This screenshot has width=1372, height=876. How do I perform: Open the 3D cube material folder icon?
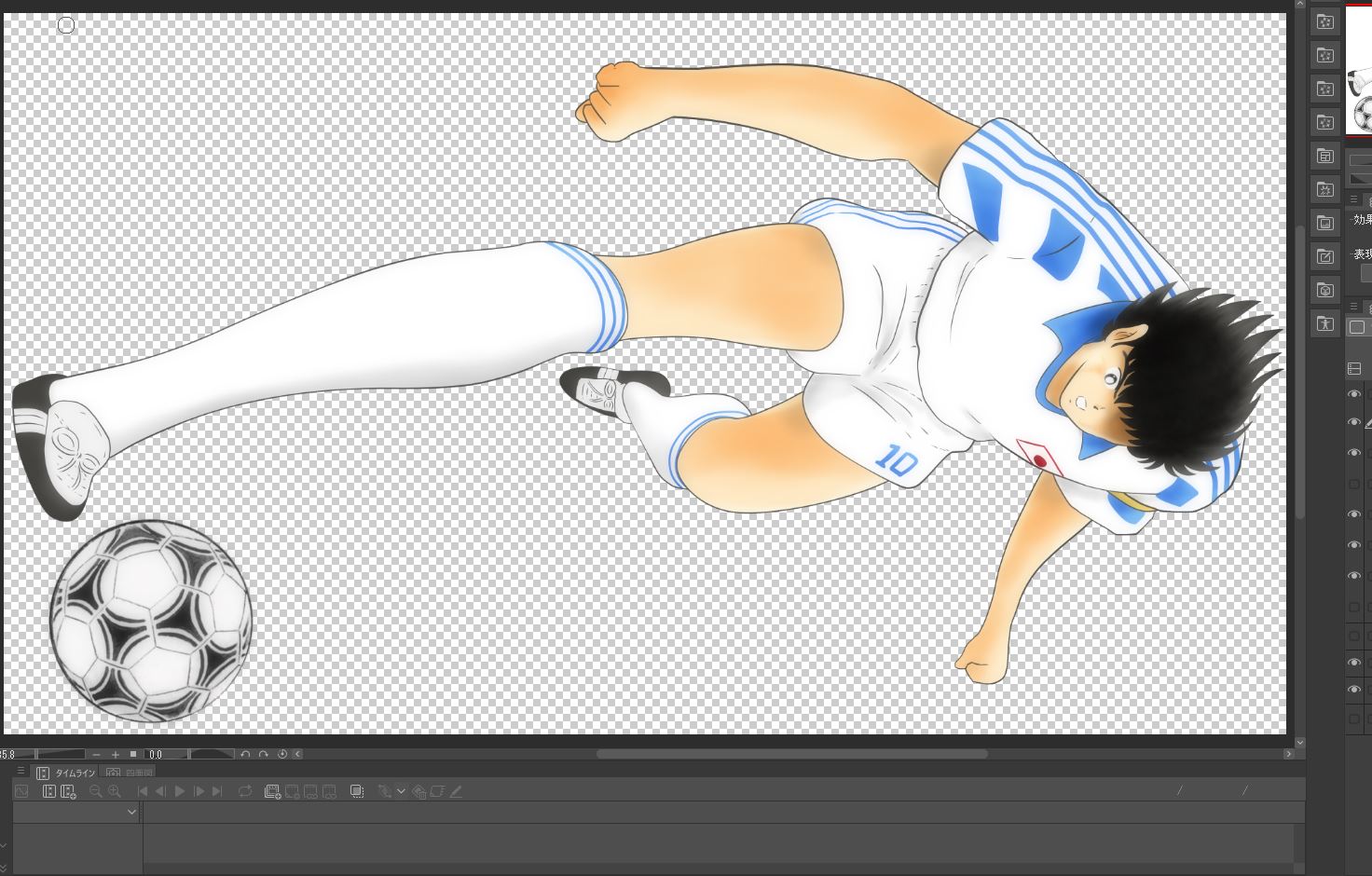coord(1324,290)
